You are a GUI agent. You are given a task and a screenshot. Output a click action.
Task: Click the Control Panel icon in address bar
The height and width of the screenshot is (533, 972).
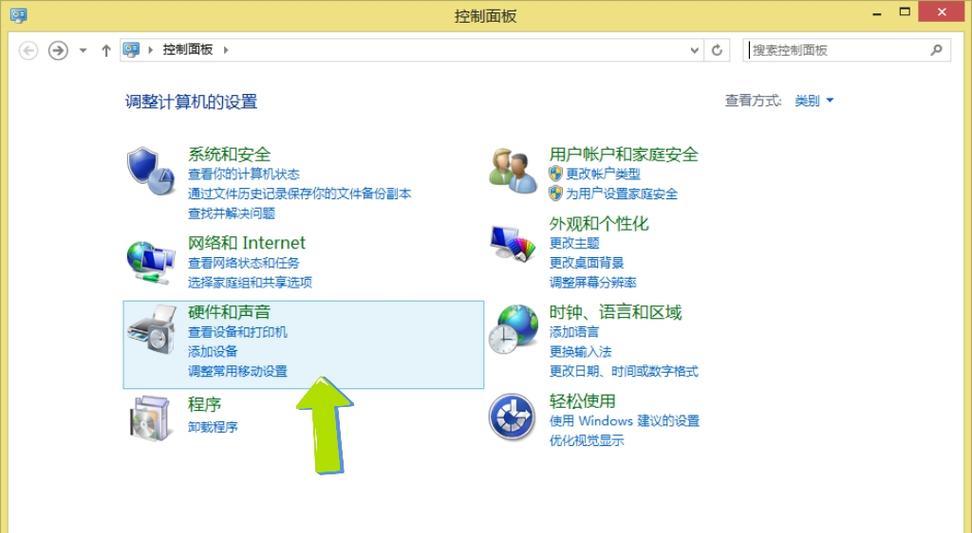click(131, 50)
